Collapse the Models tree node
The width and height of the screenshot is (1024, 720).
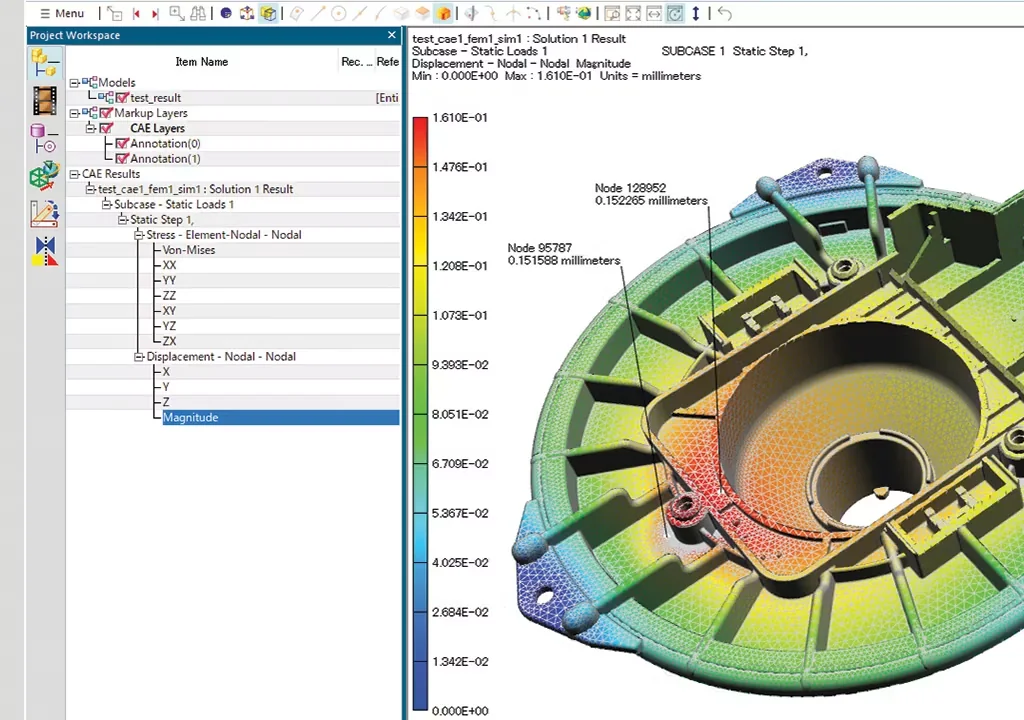[x=74, y=83]
